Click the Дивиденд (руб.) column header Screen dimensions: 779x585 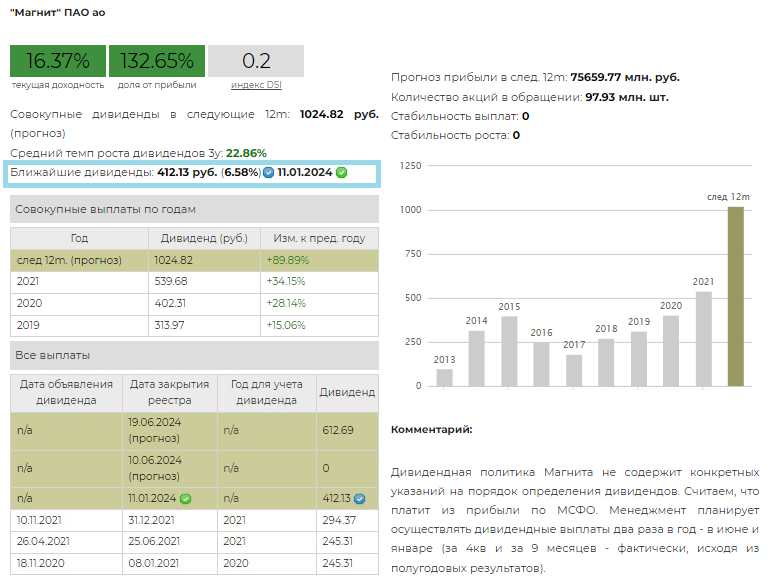(204, 239)
